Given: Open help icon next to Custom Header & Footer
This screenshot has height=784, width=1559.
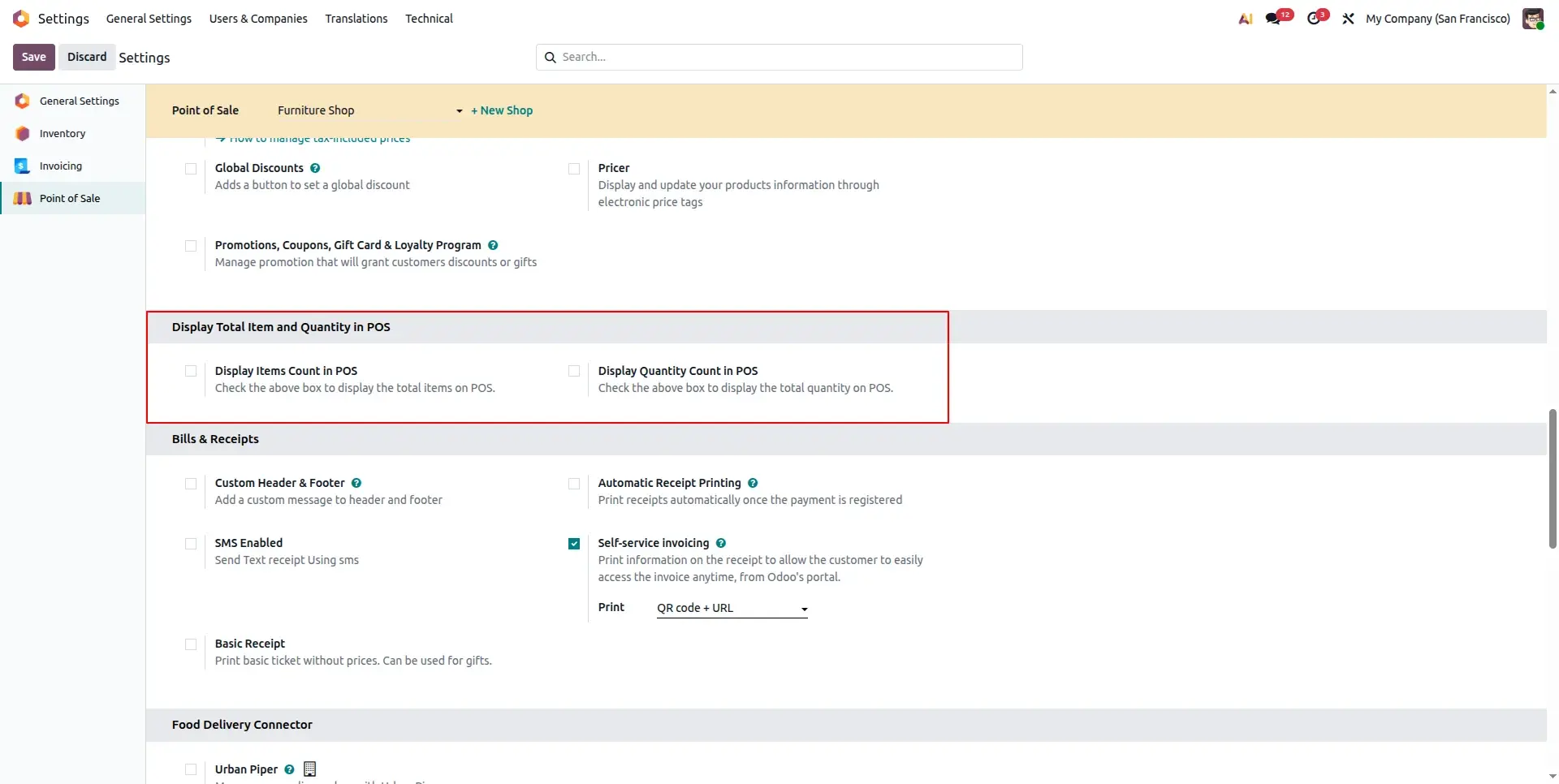Looking at the screenshot, I should pyautogui.click(x=356, y=483).
